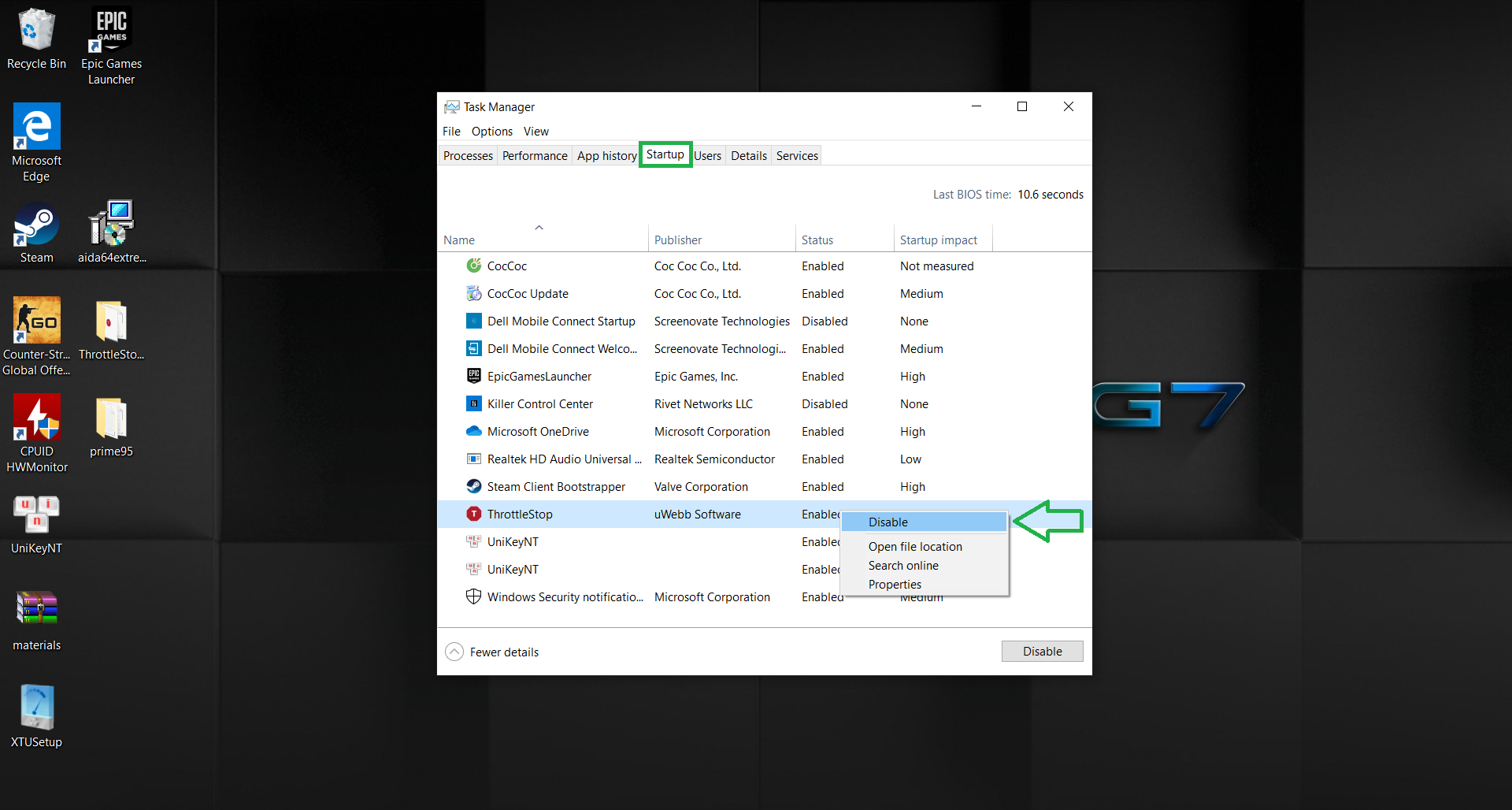The width and height of the screenshot is (1512, 810).
Task: Click the 'Not measured' startup impact cell
Action: coord(936,266)
